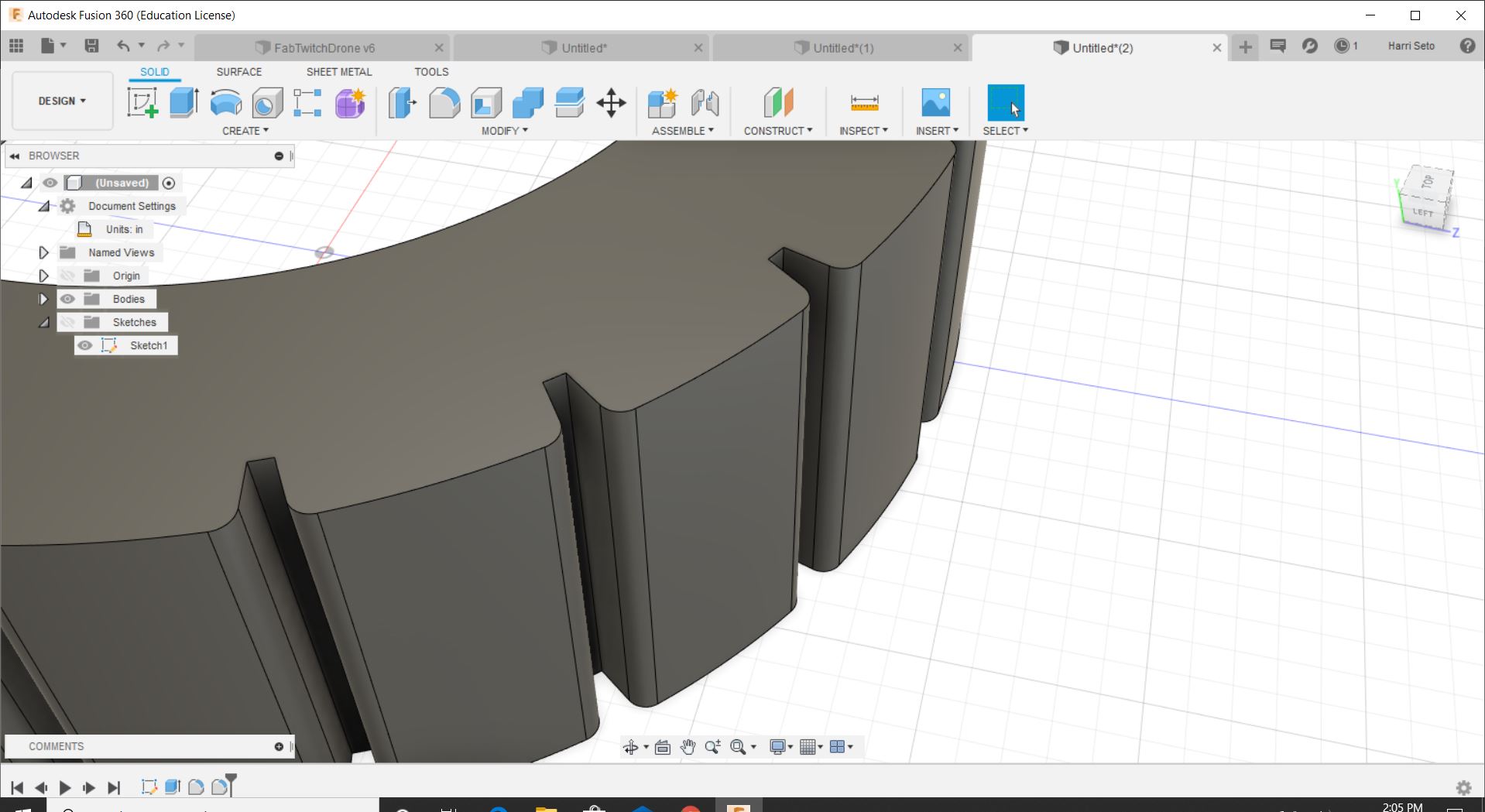Expand the Named Views folder
This screenshot has width=1485, height=812.
point(44,252)
